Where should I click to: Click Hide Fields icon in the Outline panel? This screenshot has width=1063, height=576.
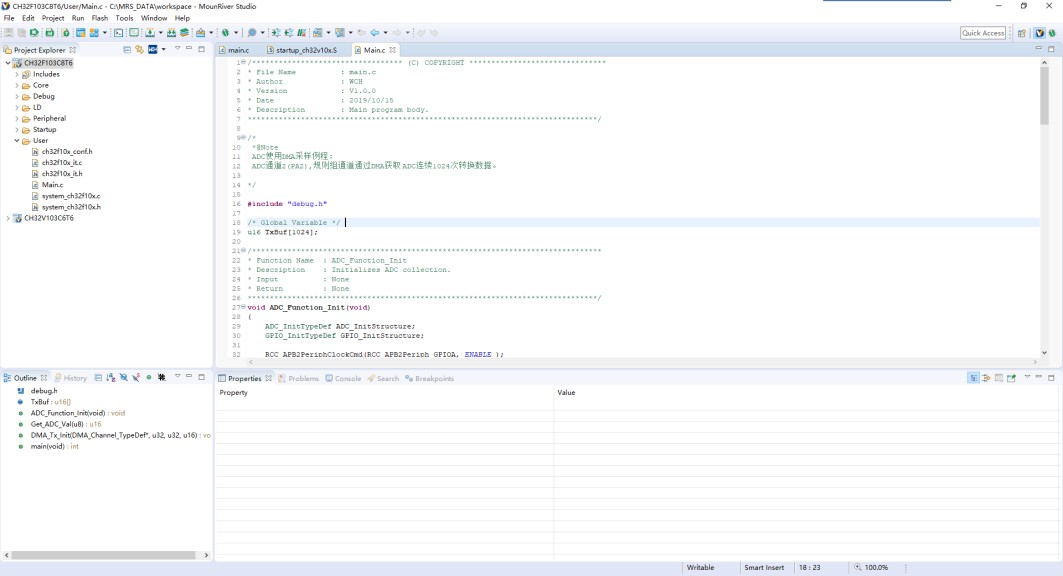pyautogui.click(x=123, y=377)
